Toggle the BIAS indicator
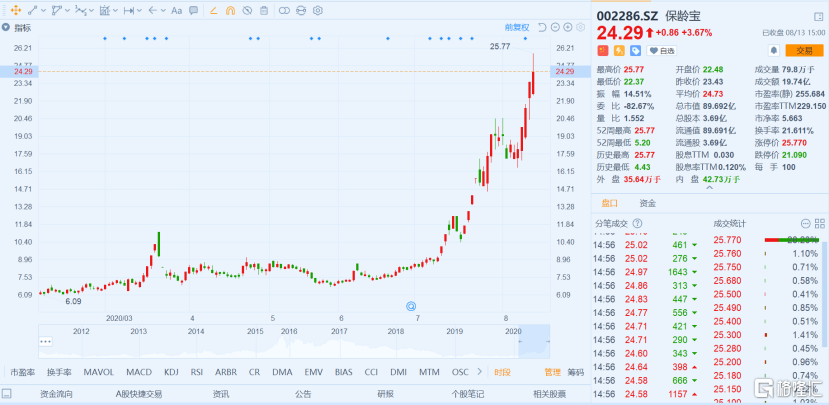Image resolution: width=829 pixels, height=405 pixels. click(344, 372)
